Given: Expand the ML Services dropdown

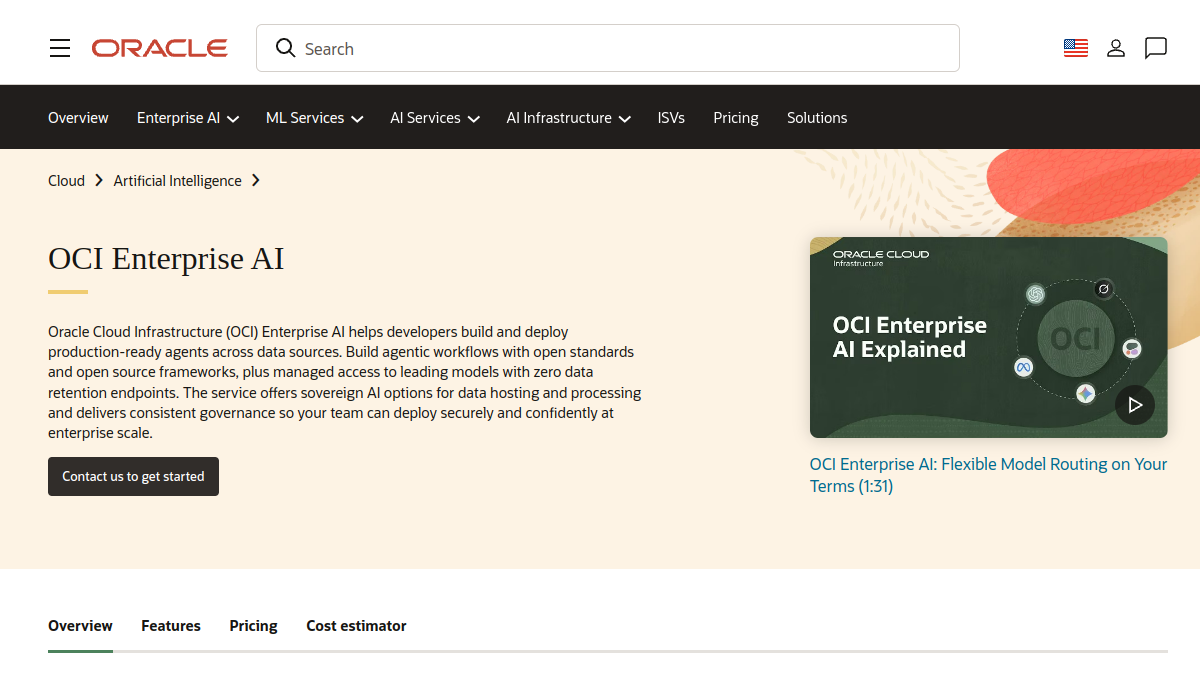Looking at the screenshot, I should point(314,118).
